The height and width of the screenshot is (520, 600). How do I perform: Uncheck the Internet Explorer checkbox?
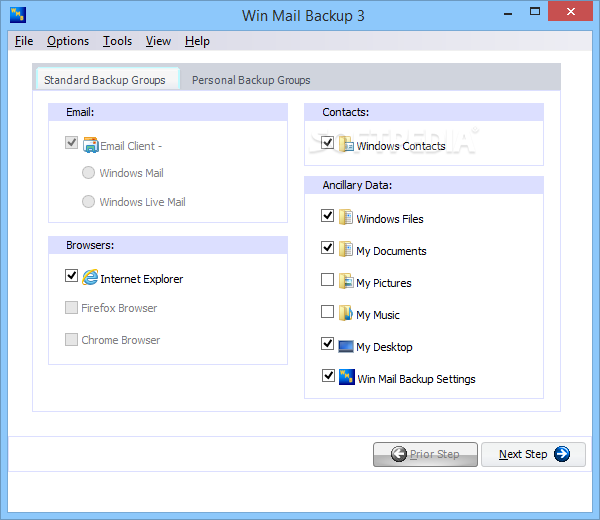tap(72, 275)
